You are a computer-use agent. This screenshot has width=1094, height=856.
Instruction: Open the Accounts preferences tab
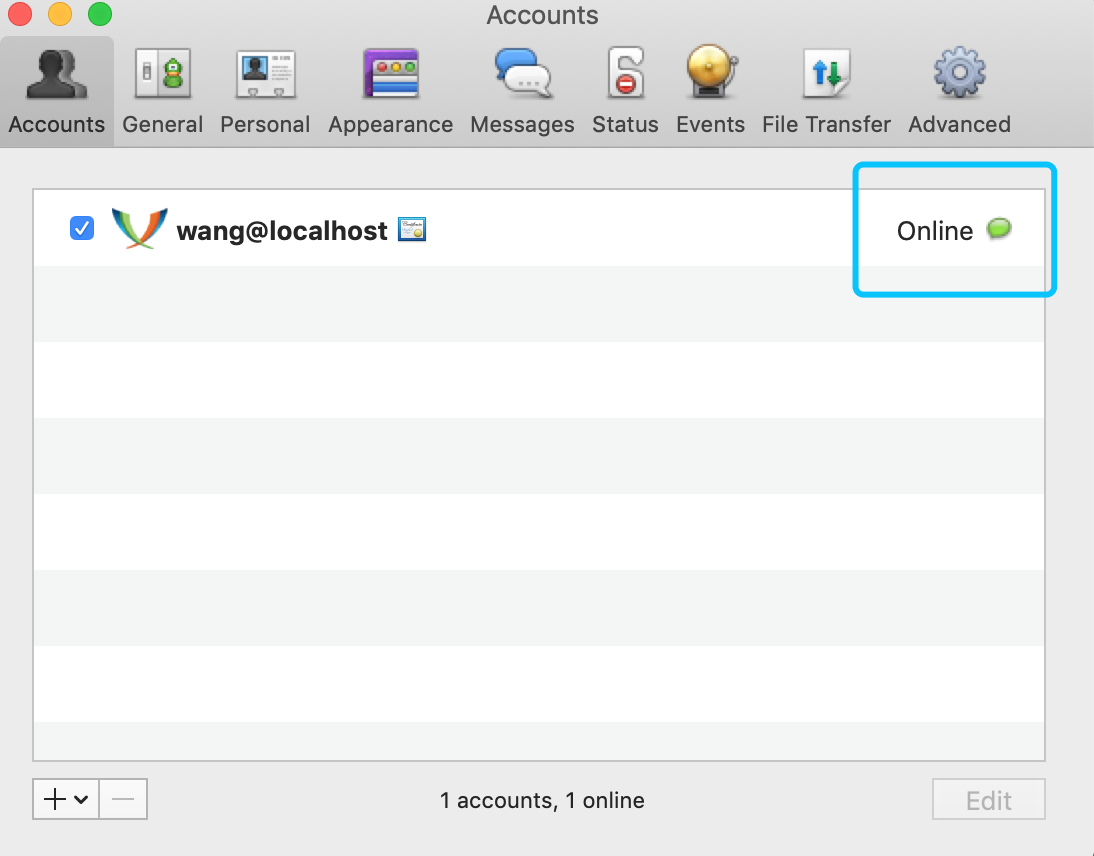(x=57, y=91)
